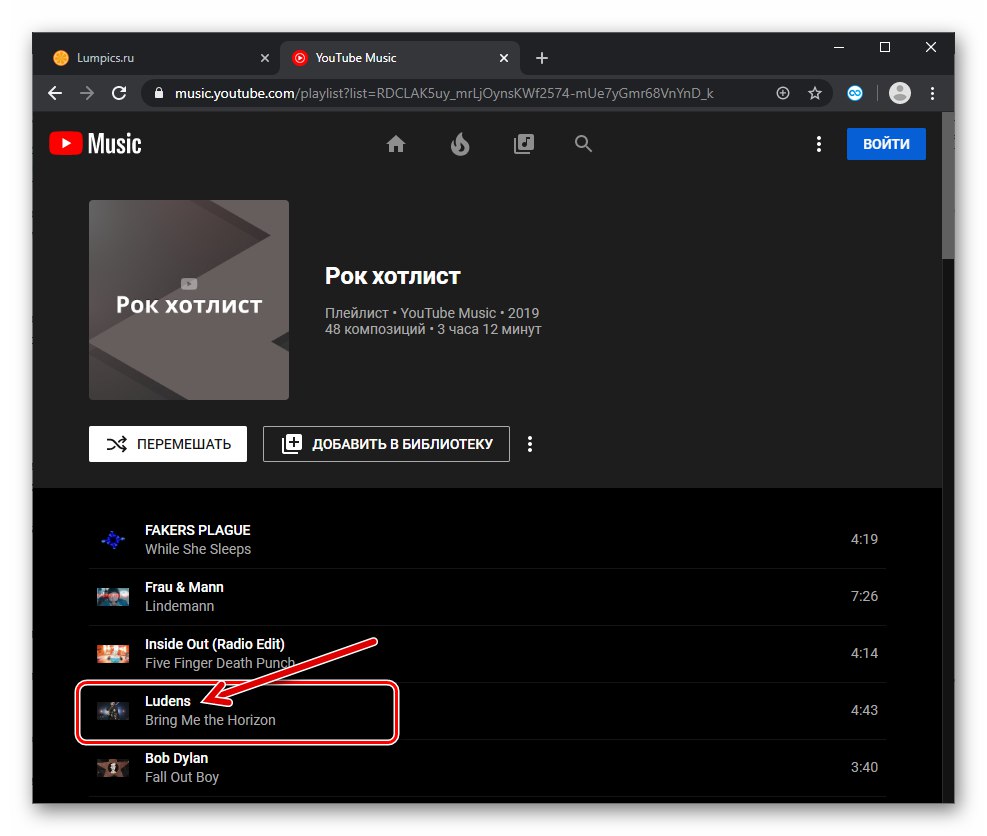Screen dimensions: 987x836
Task: Open artist Fall Out Boy
Action: click(181, 777)
